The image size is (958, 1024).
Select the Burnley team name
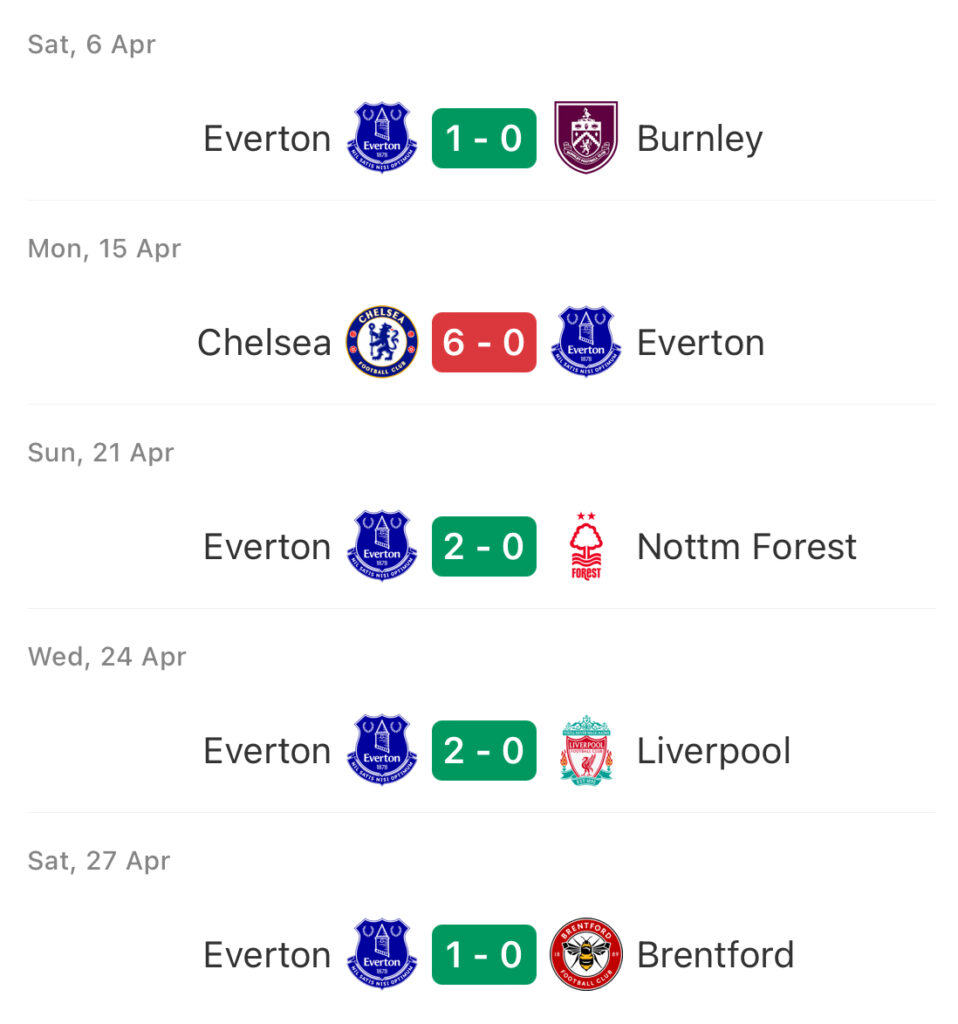click(699, 139)
